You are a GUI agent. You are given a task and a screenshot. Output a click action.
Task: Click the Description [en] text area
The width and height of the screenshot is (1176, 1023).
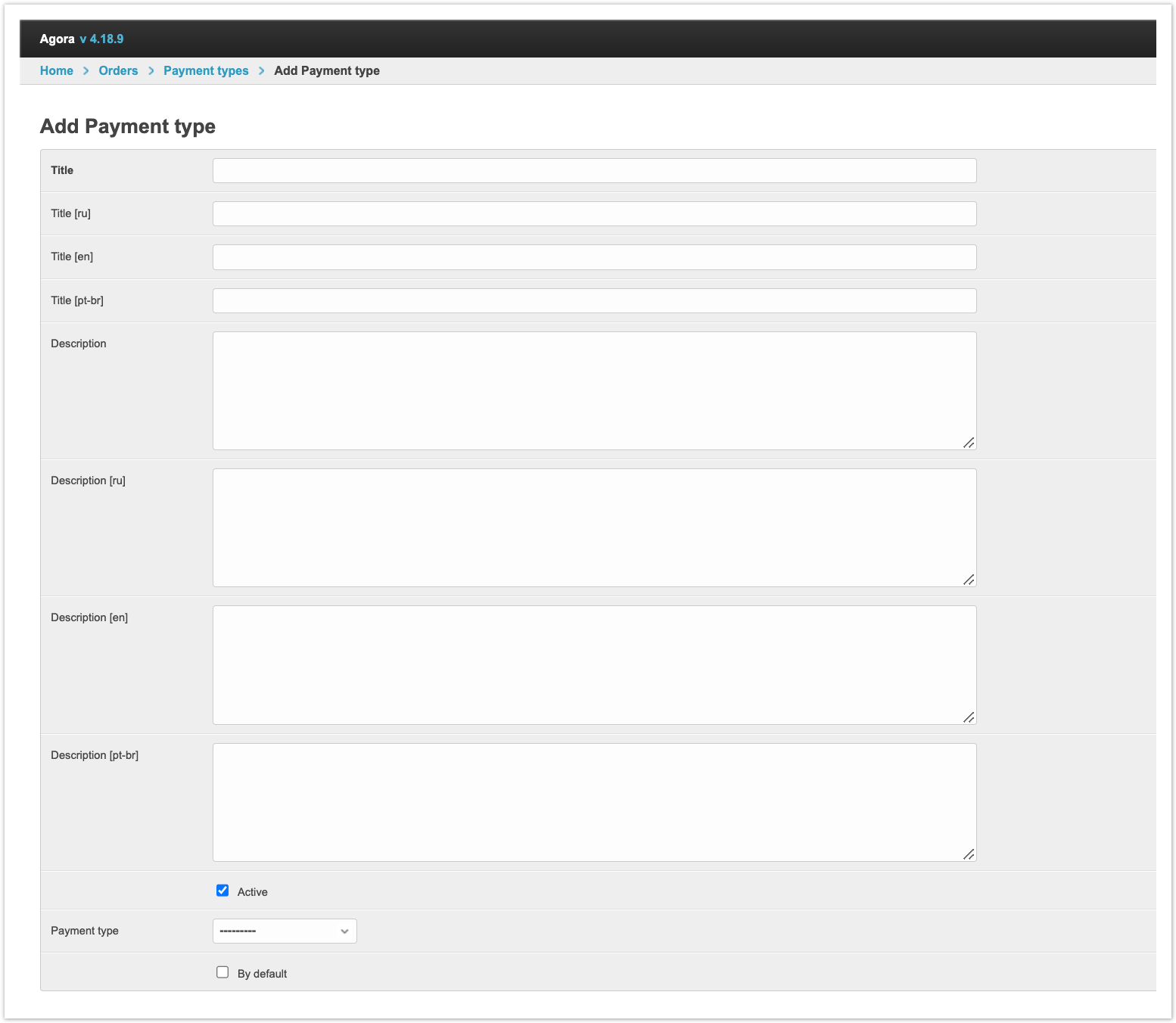pyautogui.click(x=594, y=664)
